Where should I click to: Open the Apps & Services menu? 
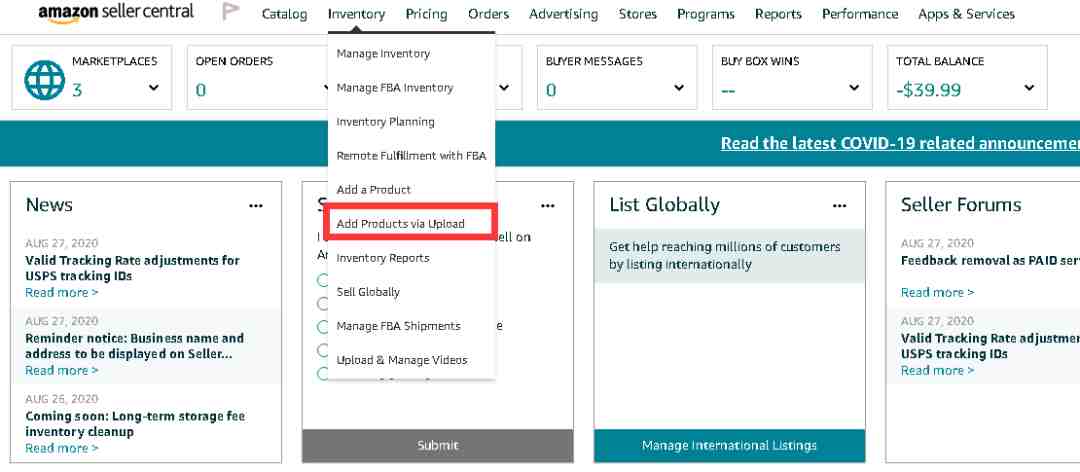tap(966, 14)
